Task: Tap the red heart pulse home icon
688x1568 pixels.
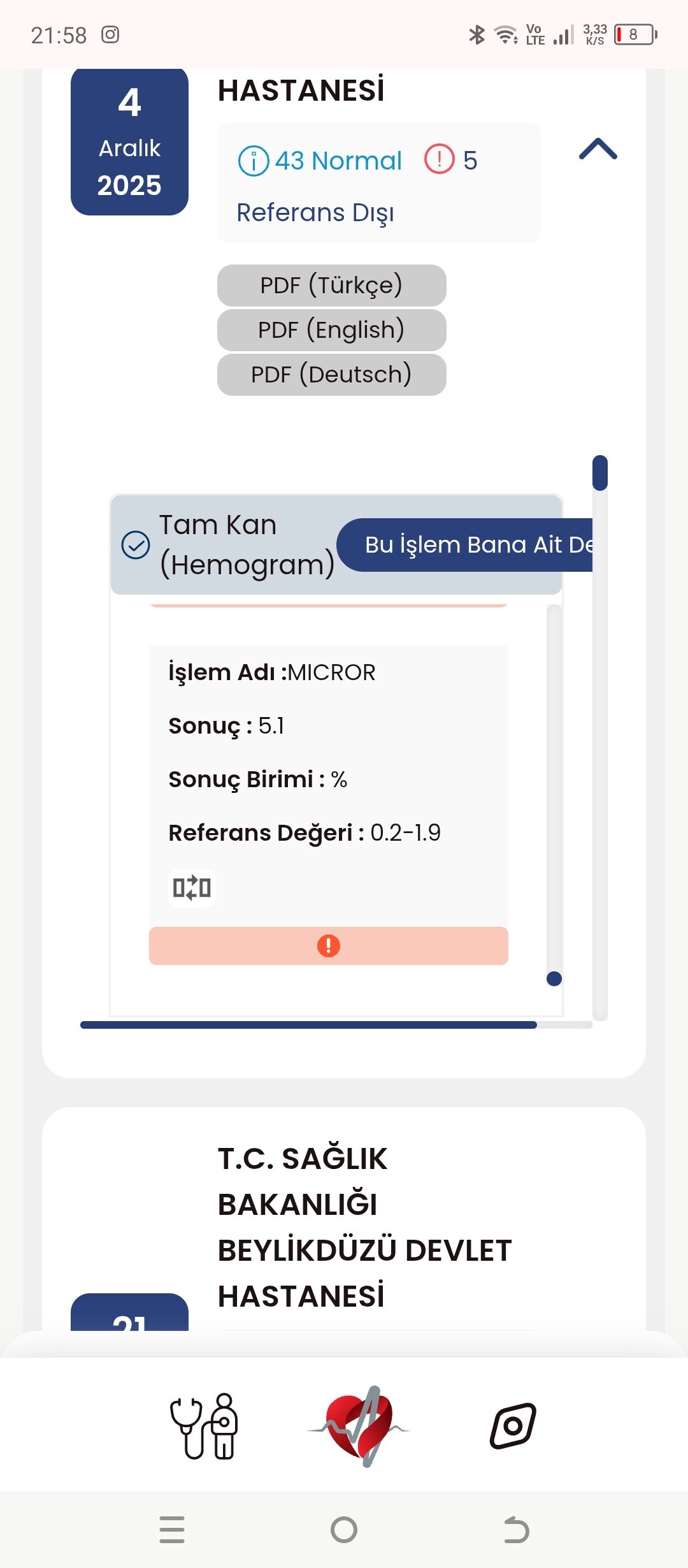Action: (359, 1426)
